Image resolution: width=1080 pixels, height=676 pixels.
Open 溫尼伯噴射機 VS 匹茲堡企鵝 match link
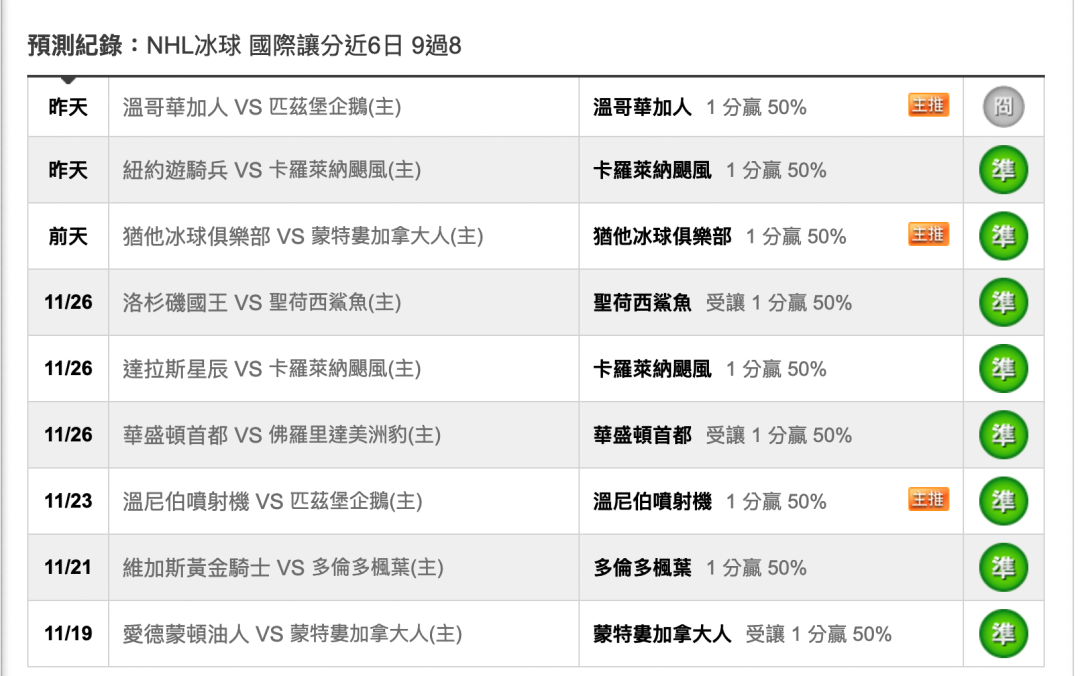(x=273, y=501)
